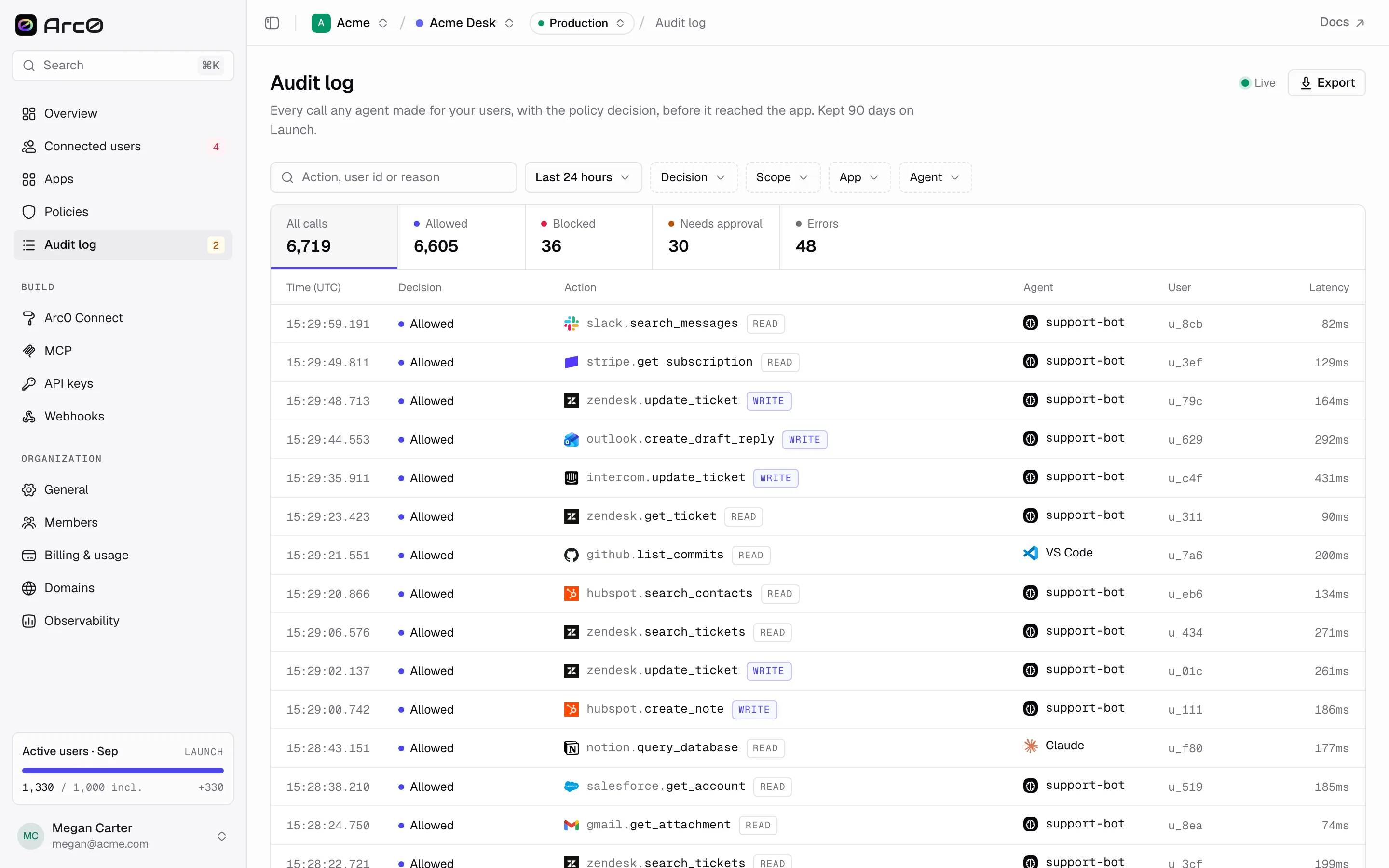Screen dimensions: 1389x868
Task: Open ArcO Connect
Action: [123, 318]
